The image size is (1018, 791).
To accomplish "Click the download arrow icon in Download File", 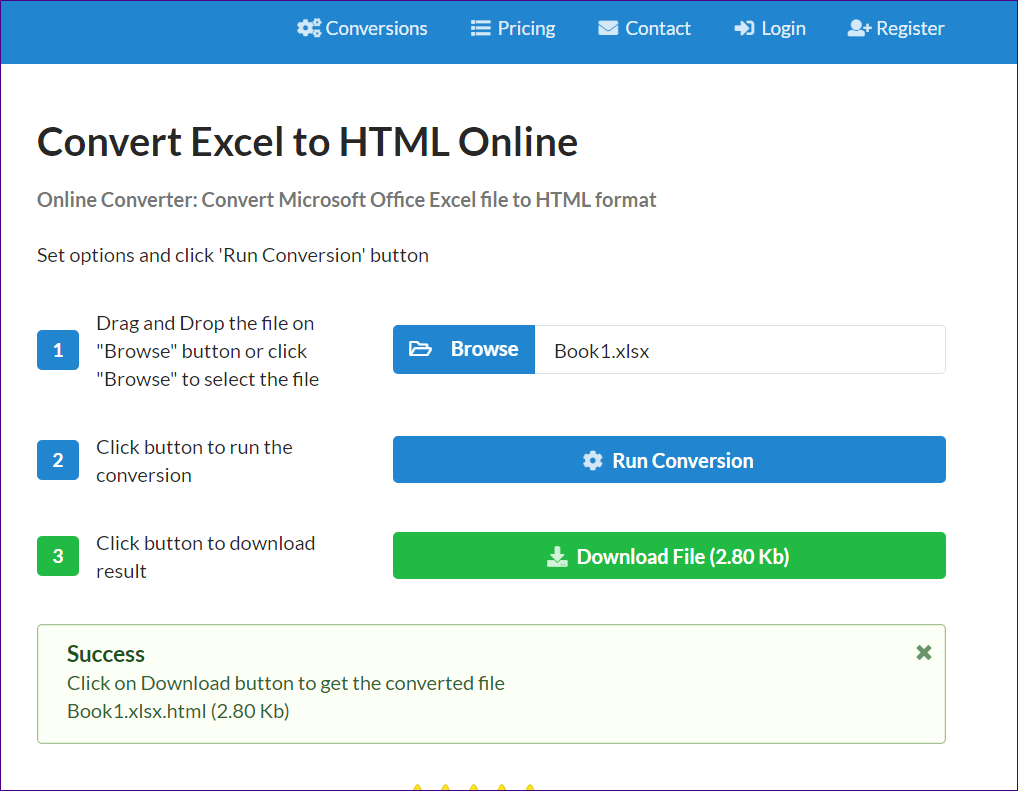I will [x=557, y=557].
